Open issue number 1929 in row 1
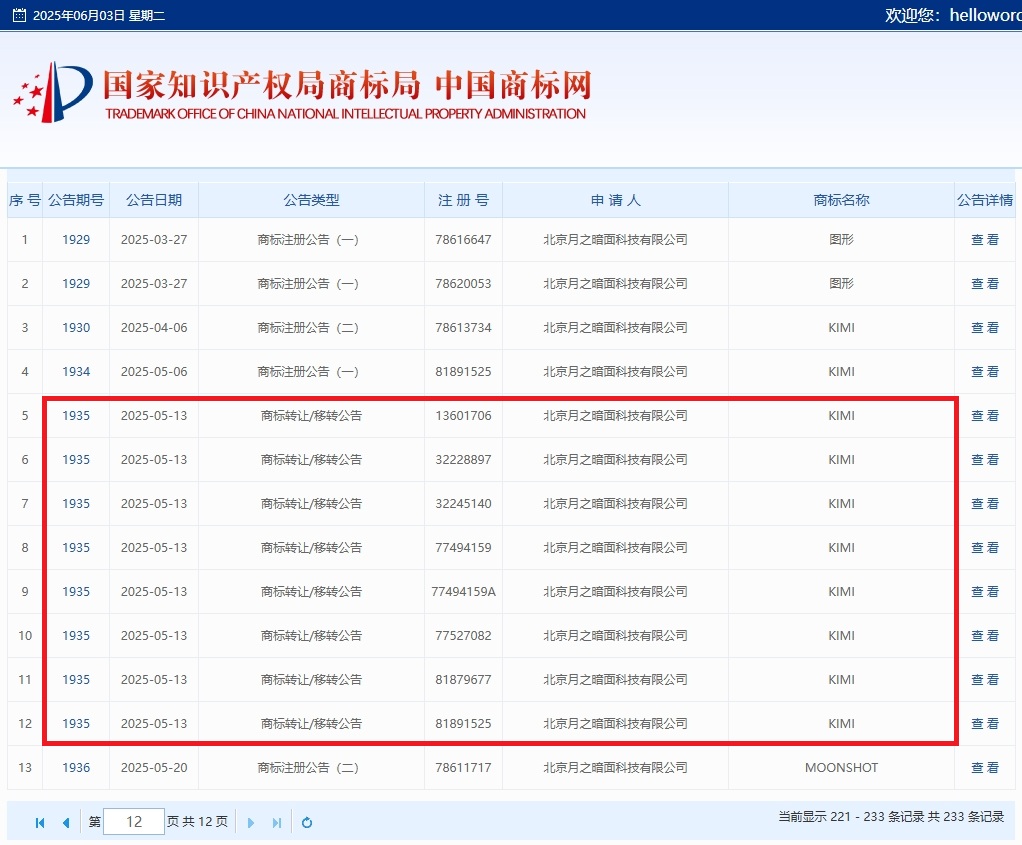 [x=76, y=239]
